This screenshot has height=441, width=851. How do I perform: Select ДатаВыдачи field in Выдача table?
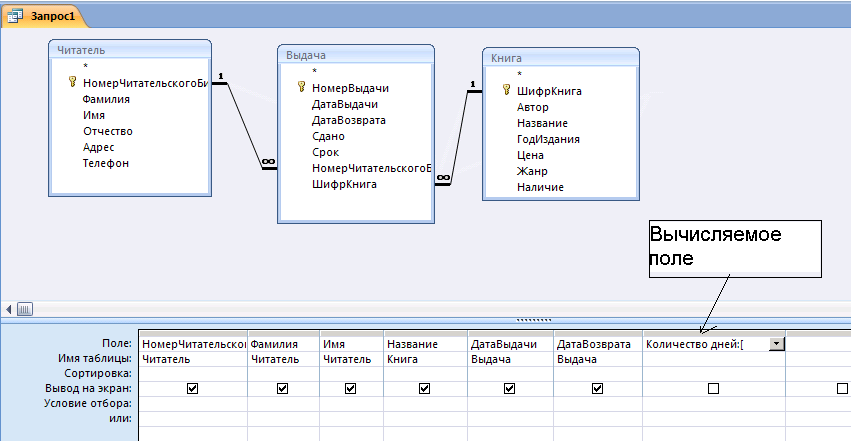click(x=345, y=104)
